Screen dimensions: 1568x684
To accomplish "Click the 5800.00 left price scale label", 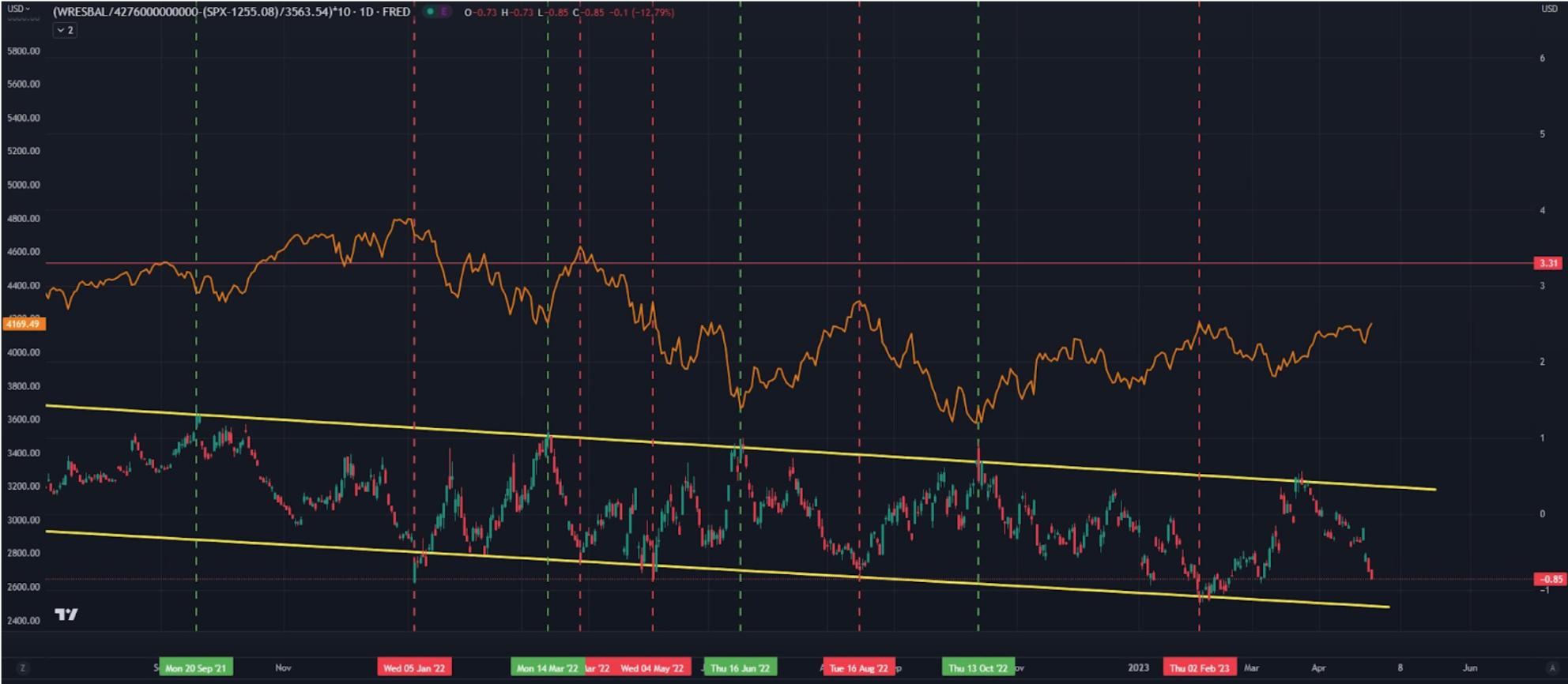I will pos(23,51).
